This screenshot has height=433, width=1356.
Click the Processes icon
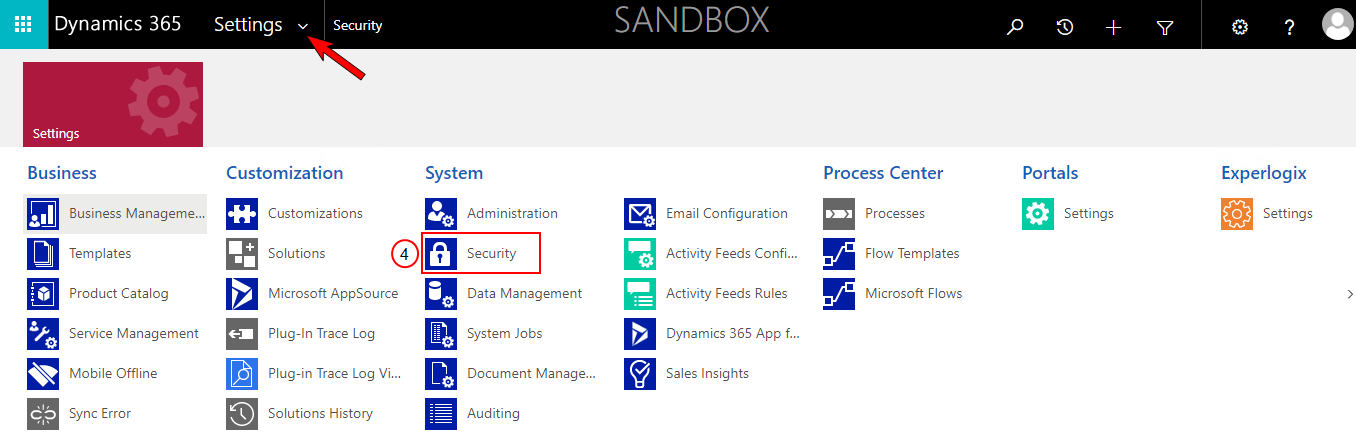tap(839, 214)
